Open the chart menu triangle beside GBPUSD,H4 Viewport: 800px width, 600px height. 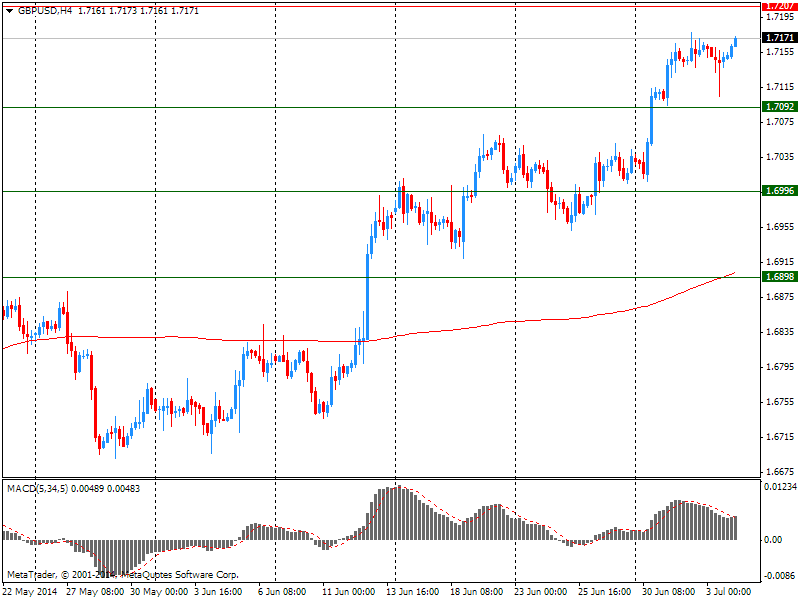coord(10,11)
